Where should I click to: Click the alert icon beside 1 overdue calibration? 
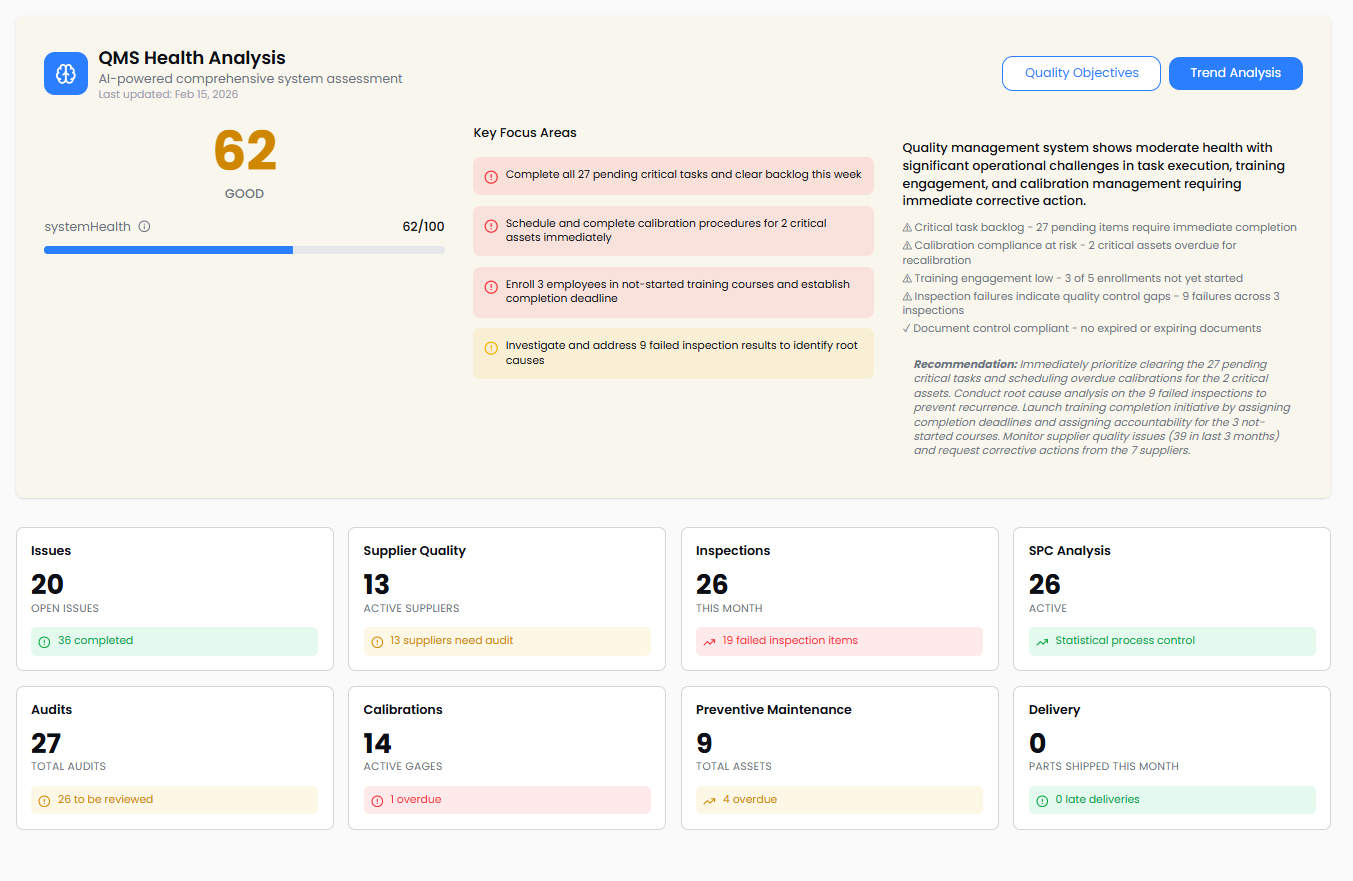click(377, 800)
